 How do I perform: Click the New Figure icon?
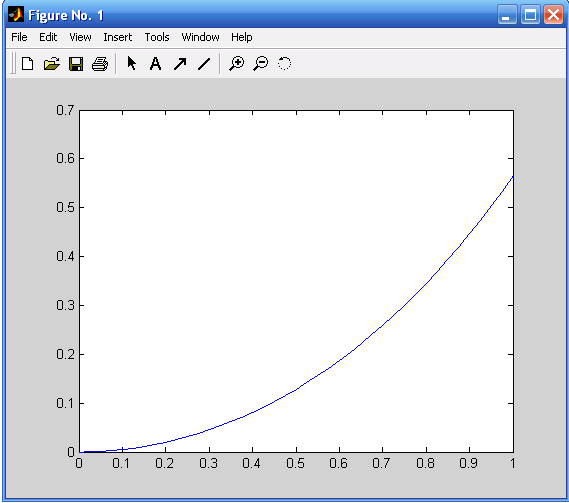(x=28, y=64)
